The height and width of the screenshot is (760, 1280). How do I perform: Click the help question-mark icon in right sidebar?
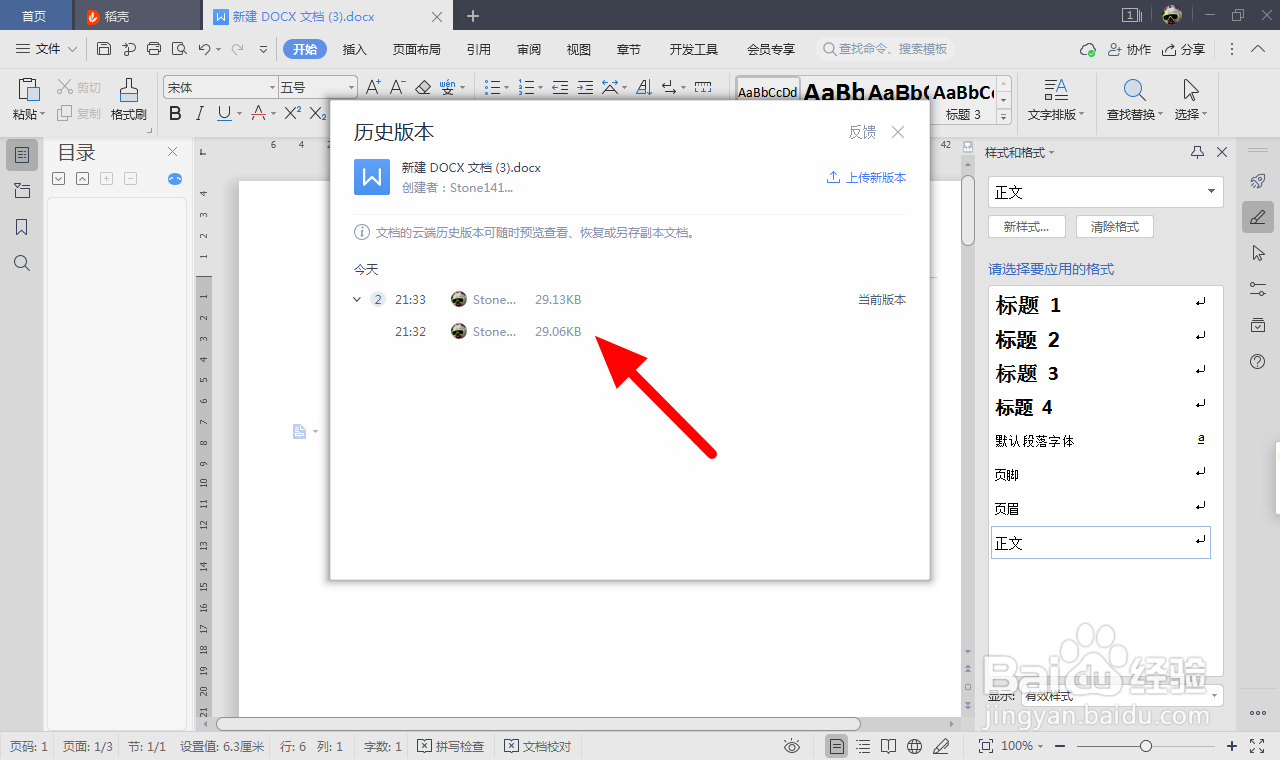[1258, 361]
